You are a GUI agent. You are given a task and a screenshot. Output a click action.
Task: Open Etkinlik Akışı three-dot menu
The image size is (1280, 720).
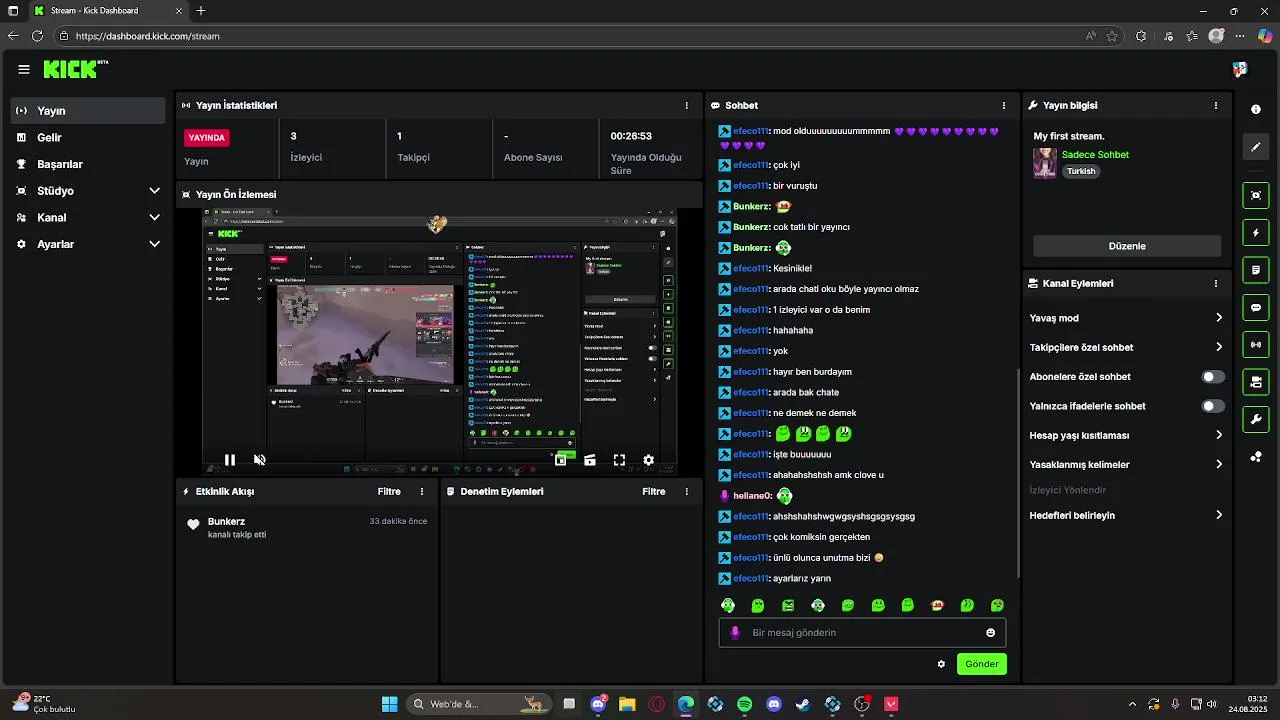coord(422,492)
